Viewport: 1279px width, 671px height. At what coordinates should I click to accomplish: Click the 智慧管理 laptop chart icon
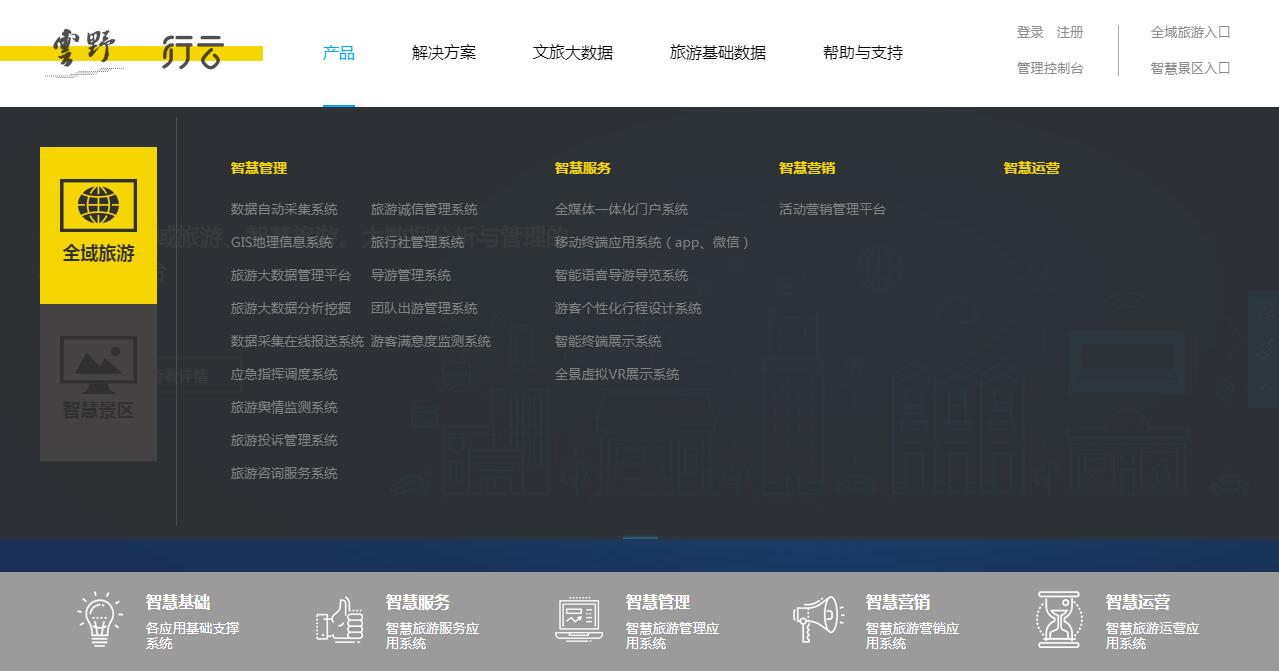(x=579, y=619)
